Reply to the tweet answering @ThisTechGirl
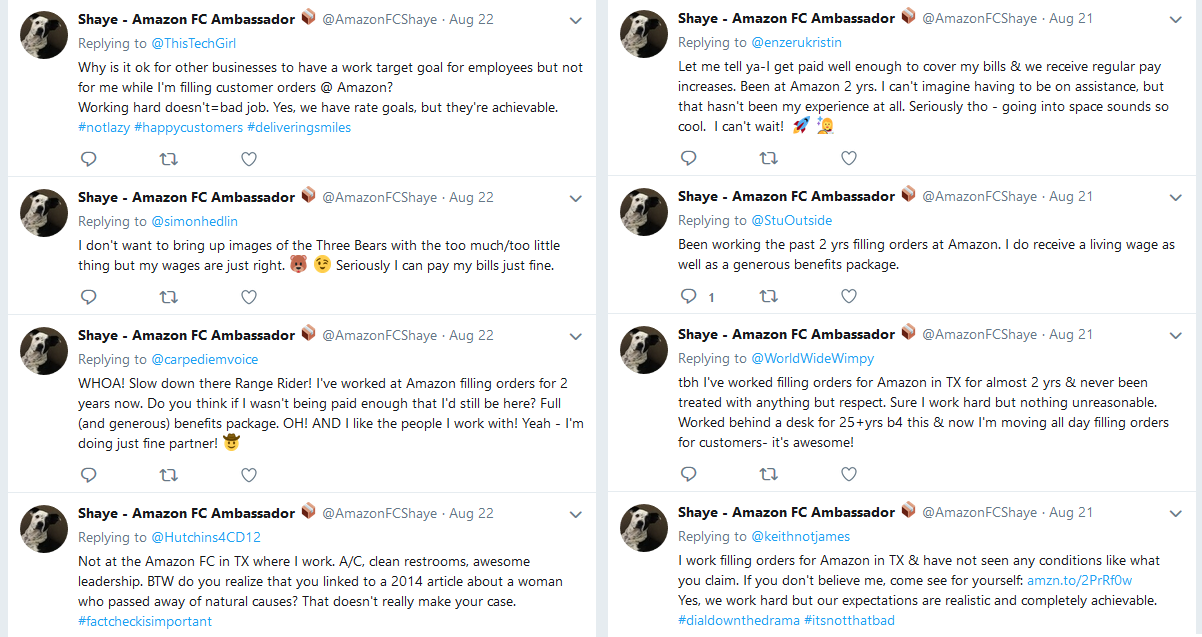 tap(88, 158)
